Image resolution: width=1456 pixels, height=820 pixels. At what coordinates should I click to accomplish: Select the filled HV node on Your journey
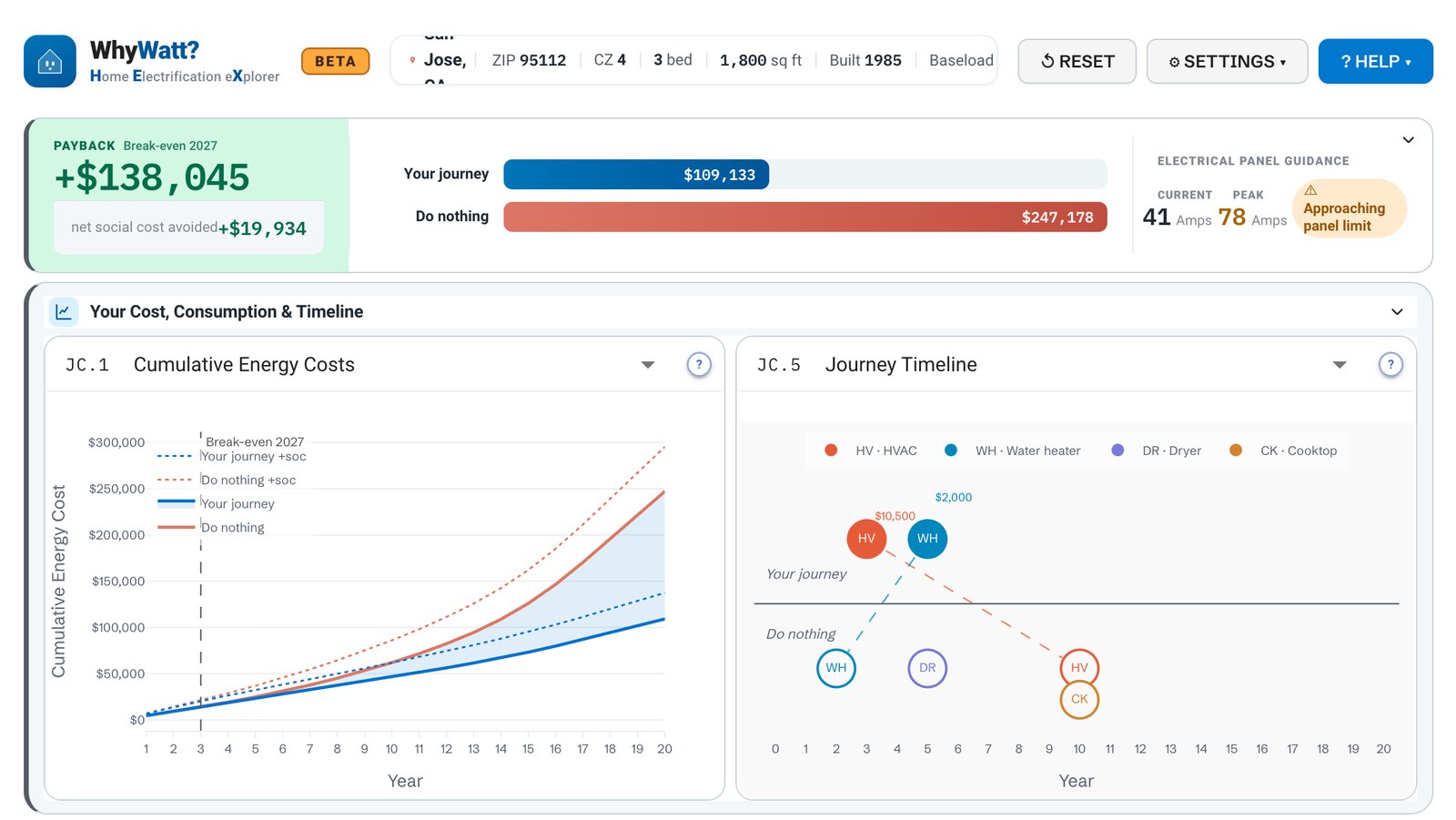tap(866, 539)
